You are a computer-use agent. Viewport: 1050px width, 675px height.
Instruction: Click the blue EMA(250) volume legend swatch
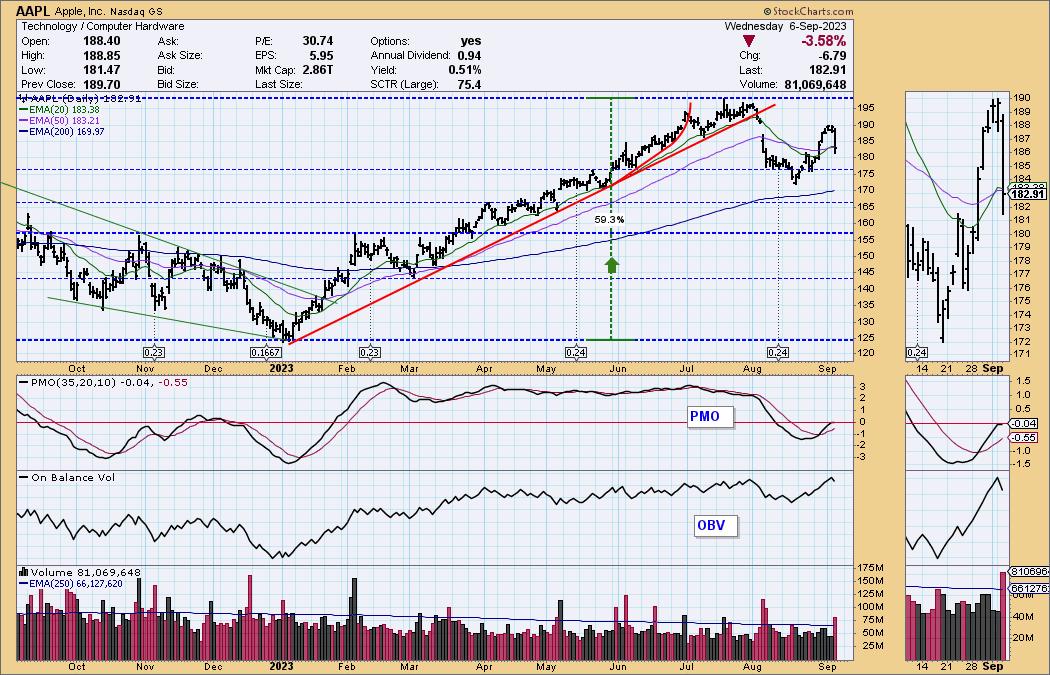[23, 584]
